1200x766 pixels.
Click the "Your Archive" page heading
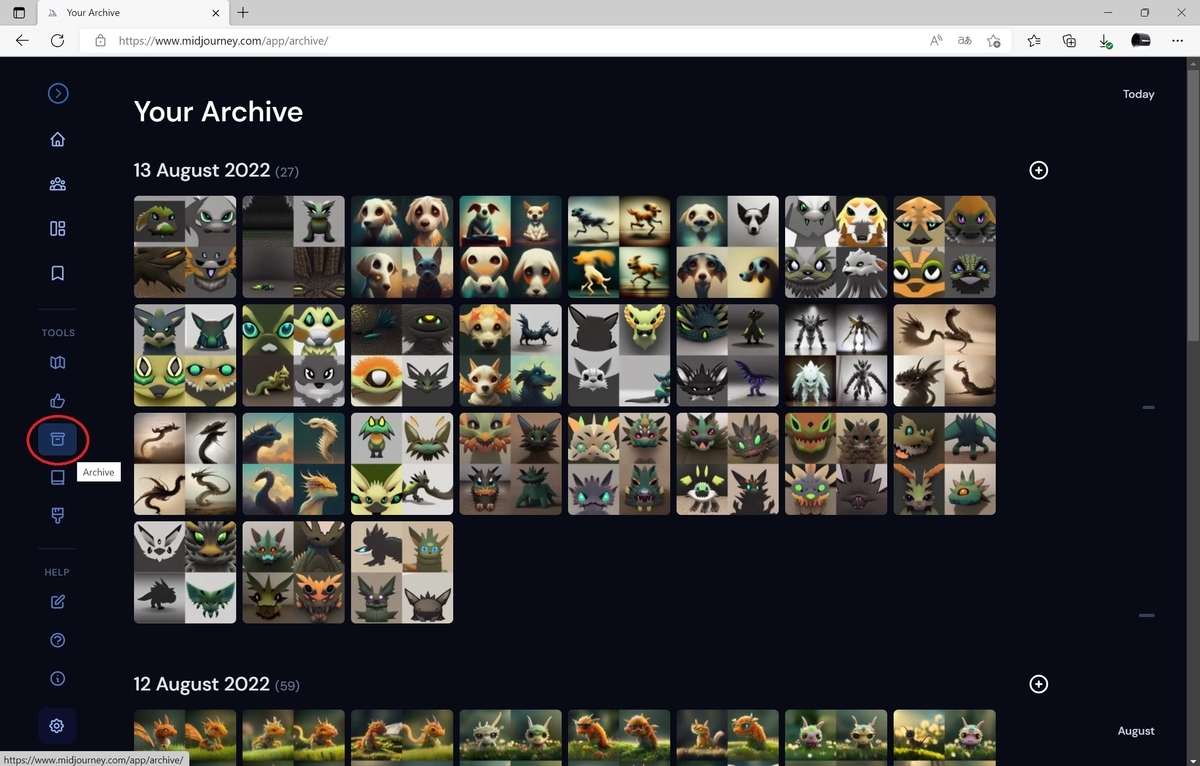coord(218,111)
